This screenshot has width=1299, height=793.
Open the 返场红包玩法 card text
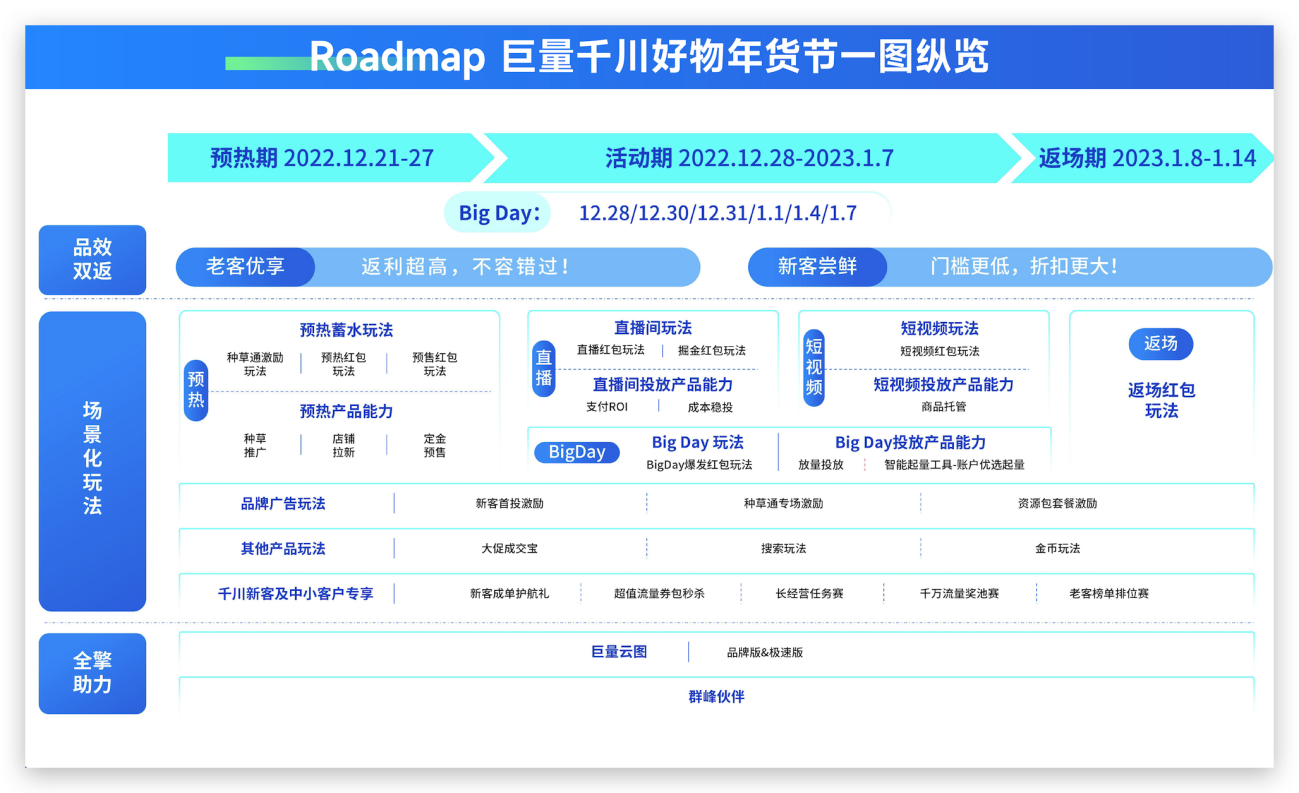(x=1161, y=400)
